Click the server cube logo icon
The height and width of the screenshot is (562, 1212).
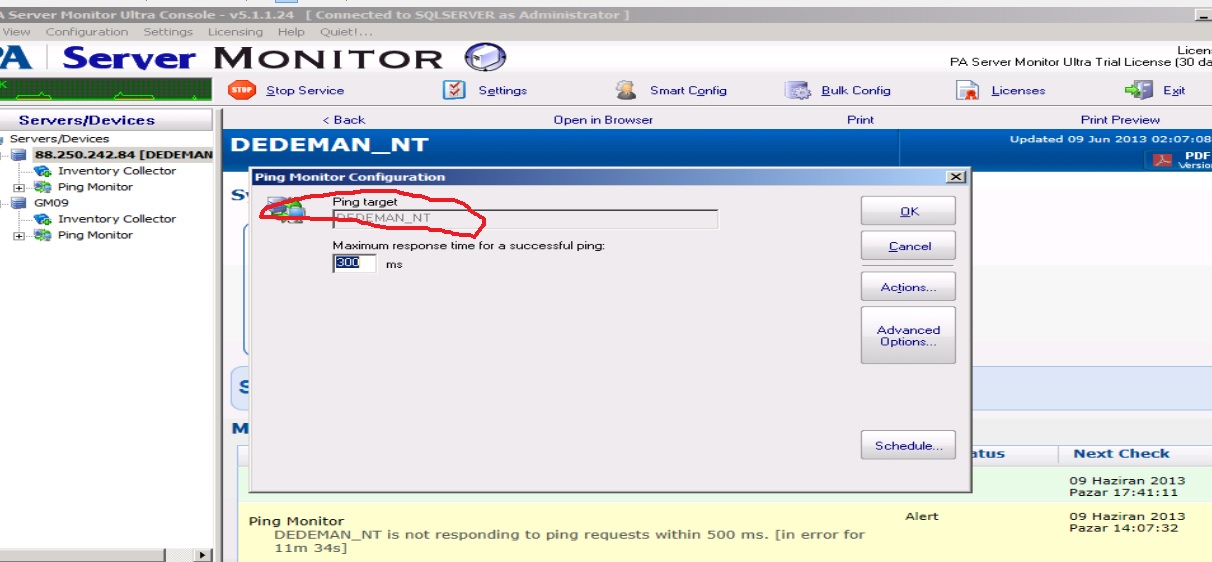485,57
